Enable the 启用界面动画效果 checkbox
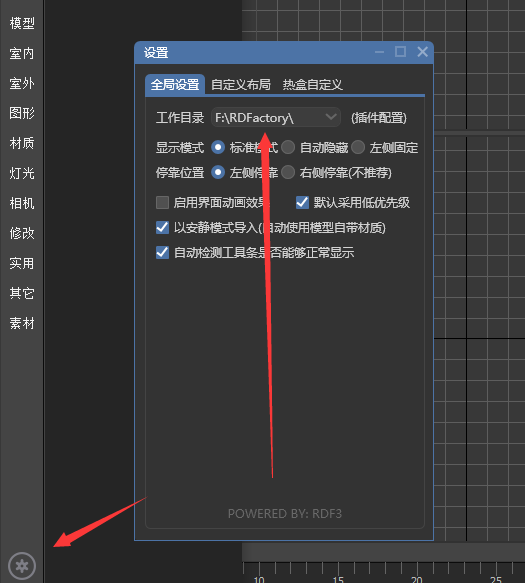525x583 pixels. pos(162,203)
